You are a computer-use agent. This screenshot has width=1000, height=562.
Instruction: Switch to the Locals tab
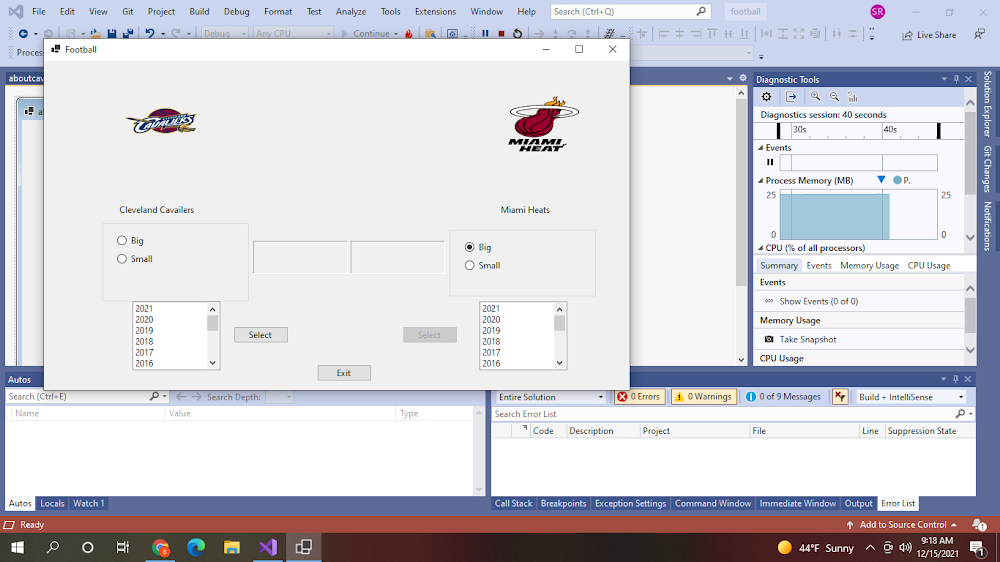coord(52,503)
